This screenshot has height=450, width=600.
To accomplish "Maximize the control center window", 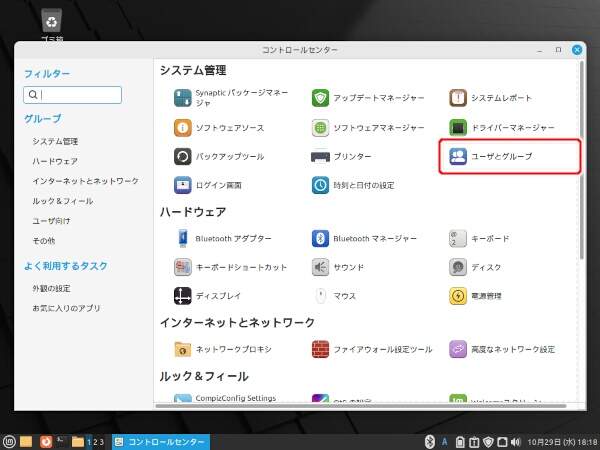I will (558, 50).
